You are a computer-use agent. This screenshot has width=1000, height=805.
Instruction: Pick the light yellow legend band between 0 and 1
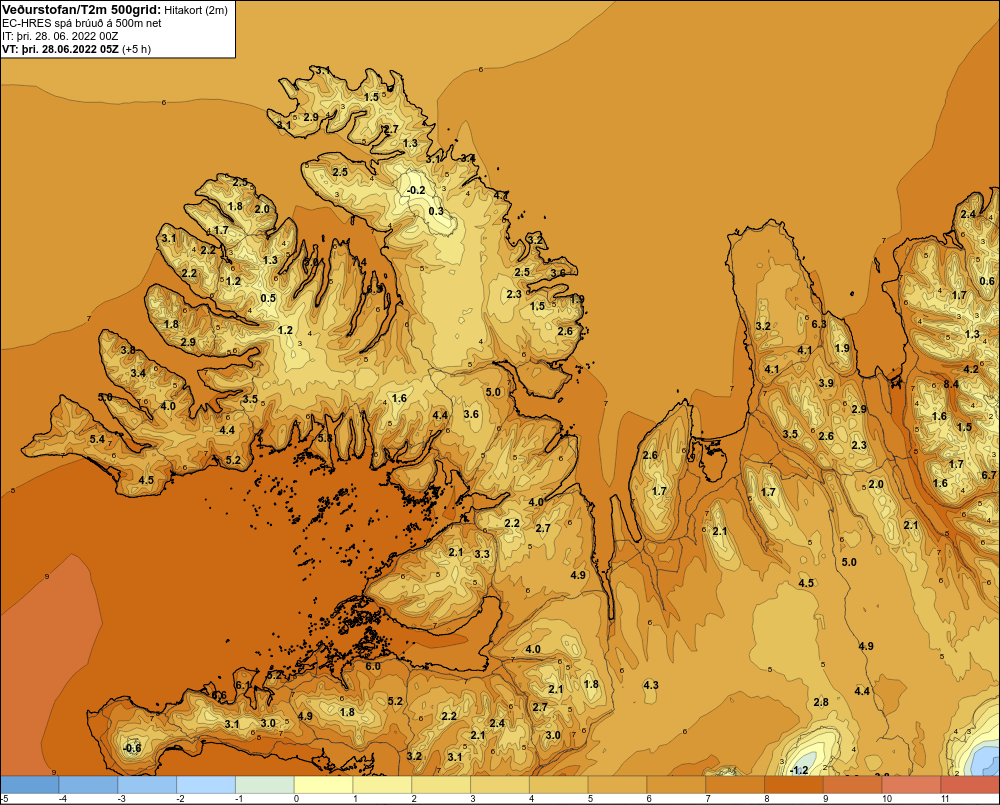323,784
